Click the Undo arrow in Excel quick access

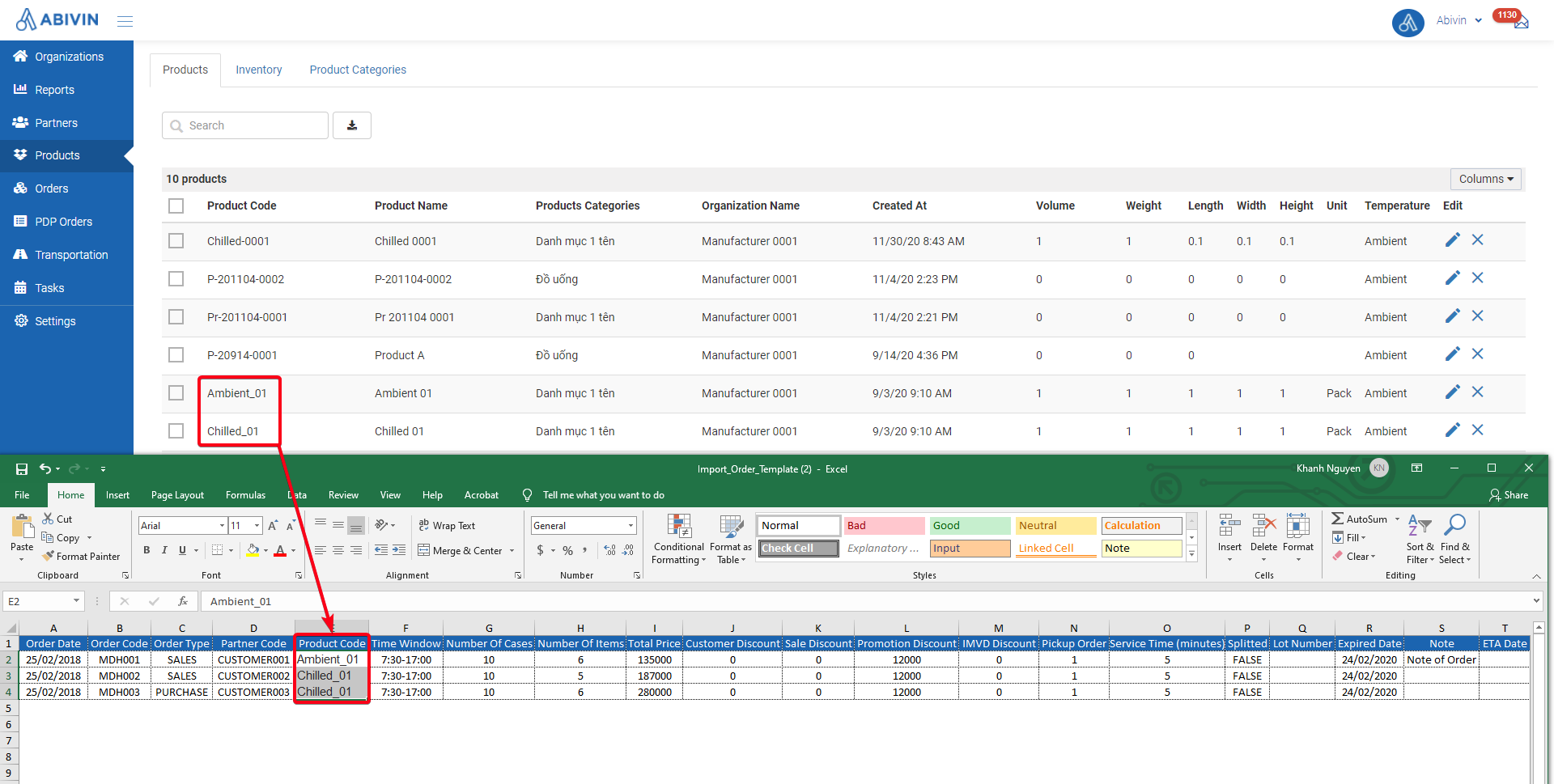(45, 469)
